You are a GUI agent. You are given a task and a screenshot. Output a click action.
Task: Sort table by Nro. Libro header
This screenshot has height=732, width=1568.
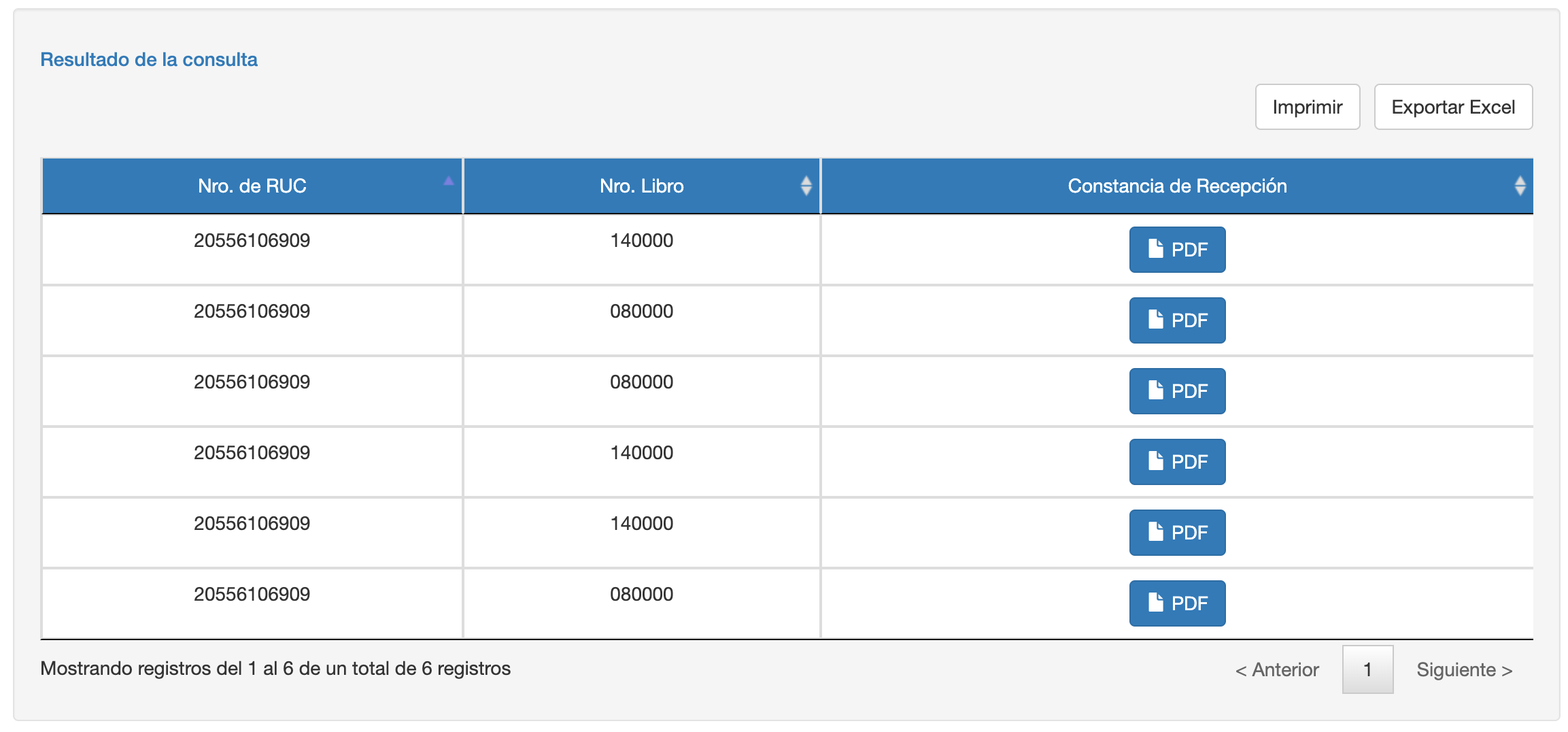[641, 186]
